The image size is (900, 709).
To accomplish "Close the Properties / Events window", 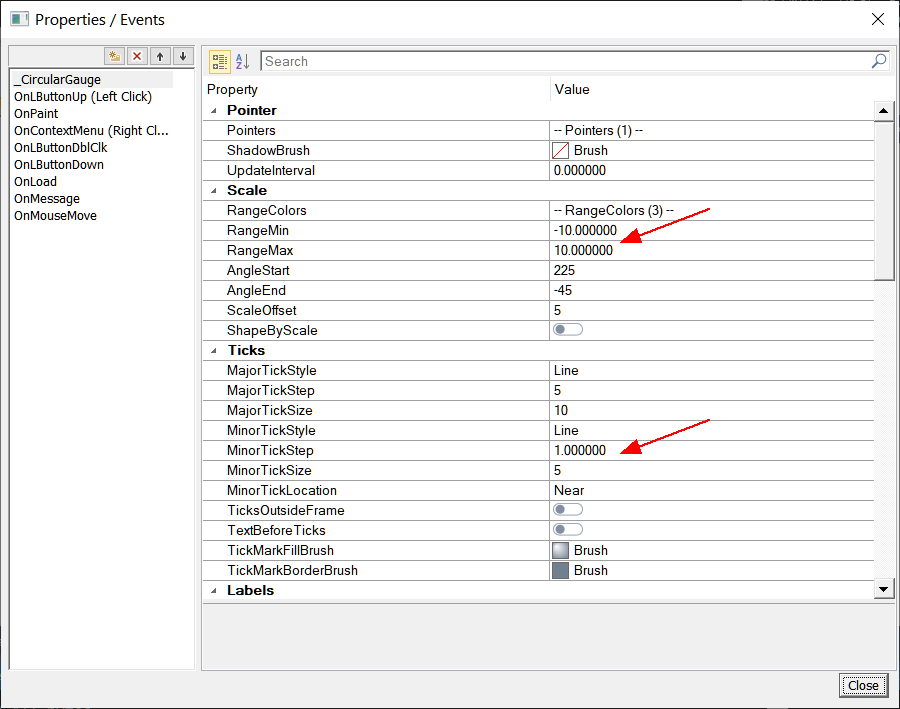I will [x=878, y=19].
